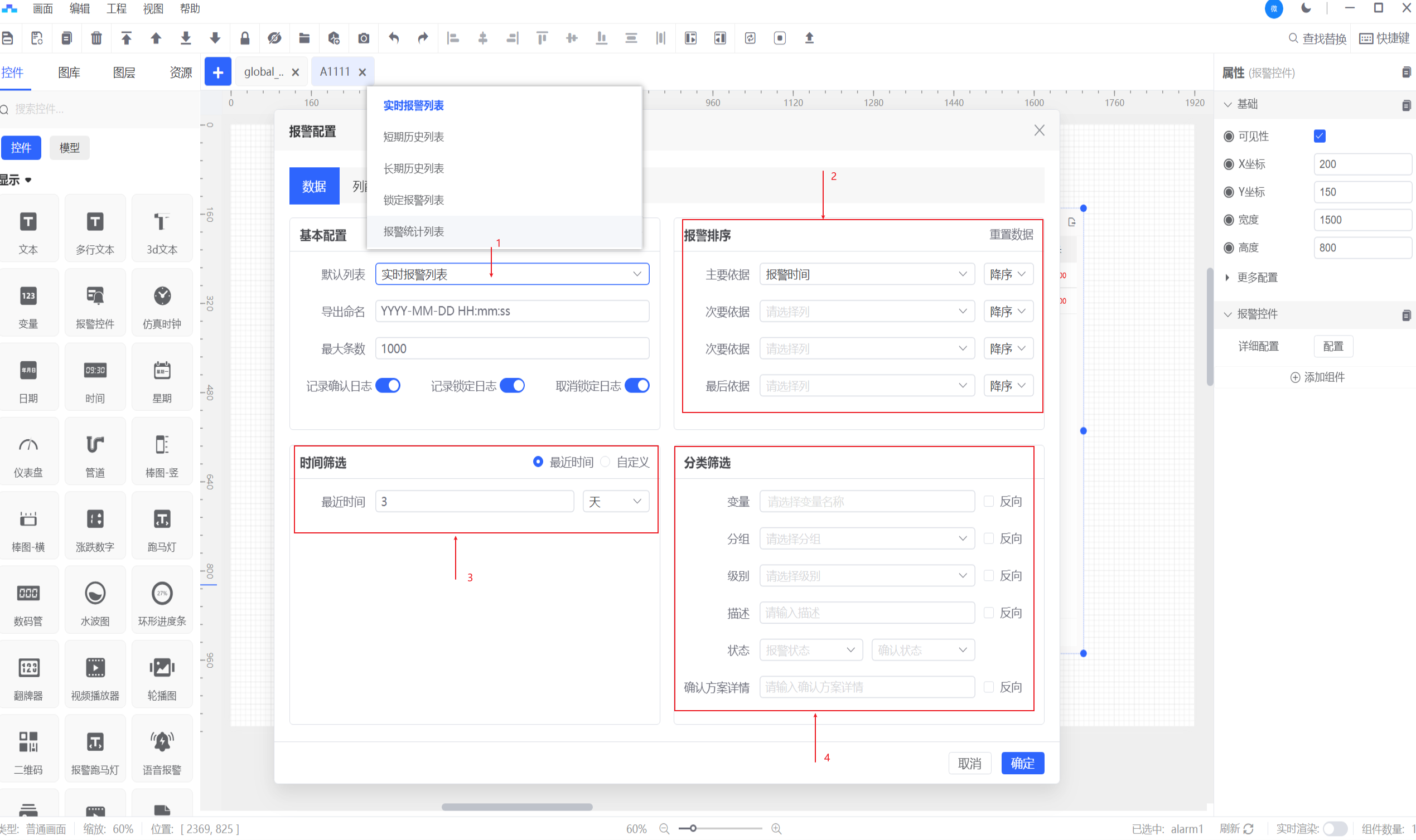
Task: Click the 确定 button
Action: coord(1022,763)
